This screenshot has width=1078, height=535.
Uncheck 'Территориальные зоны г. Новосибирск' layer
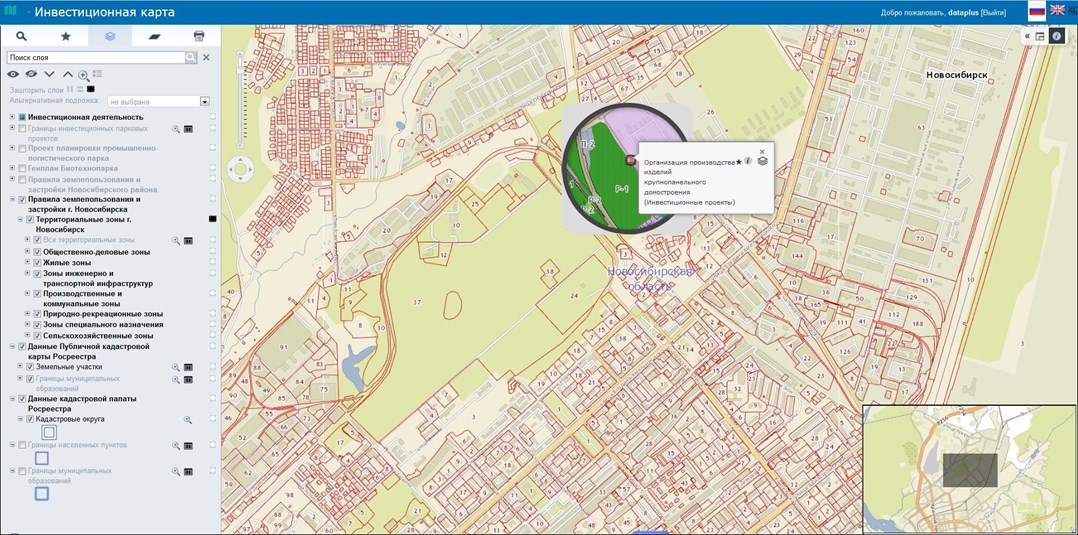[x=30, y=220]
